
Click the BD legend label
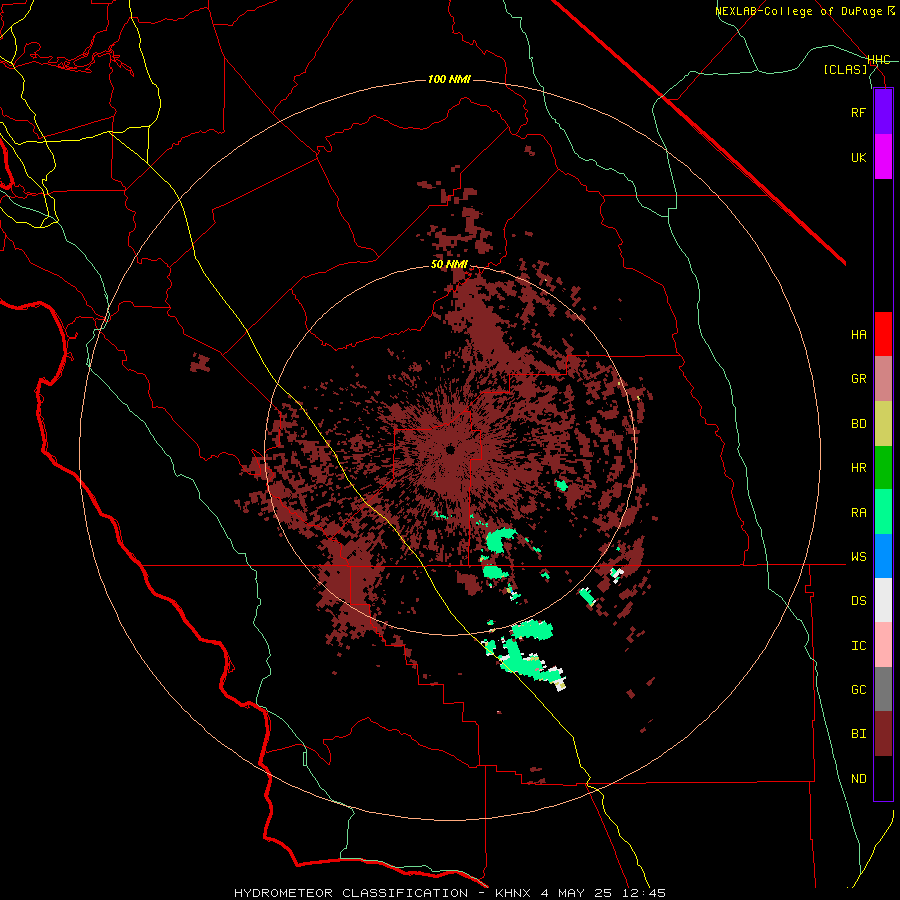(x=858, y=424)
